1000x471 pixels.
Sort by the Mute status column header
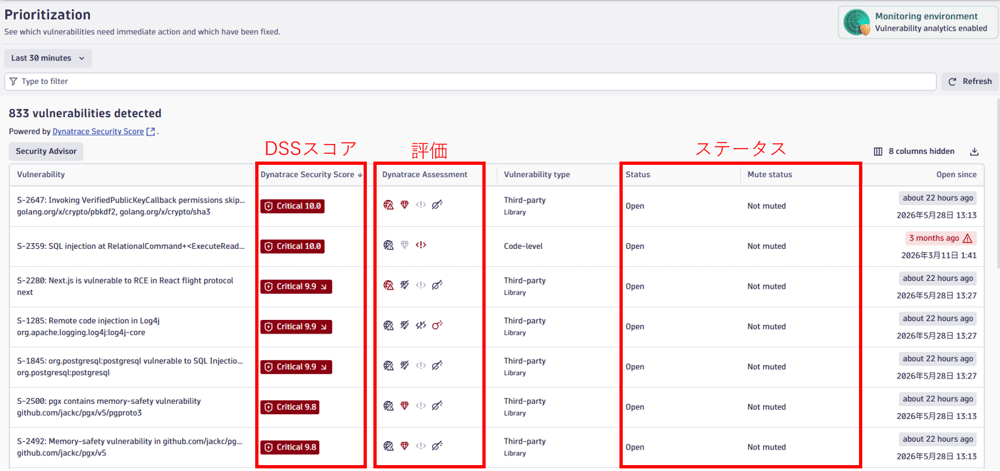[770, 175]
